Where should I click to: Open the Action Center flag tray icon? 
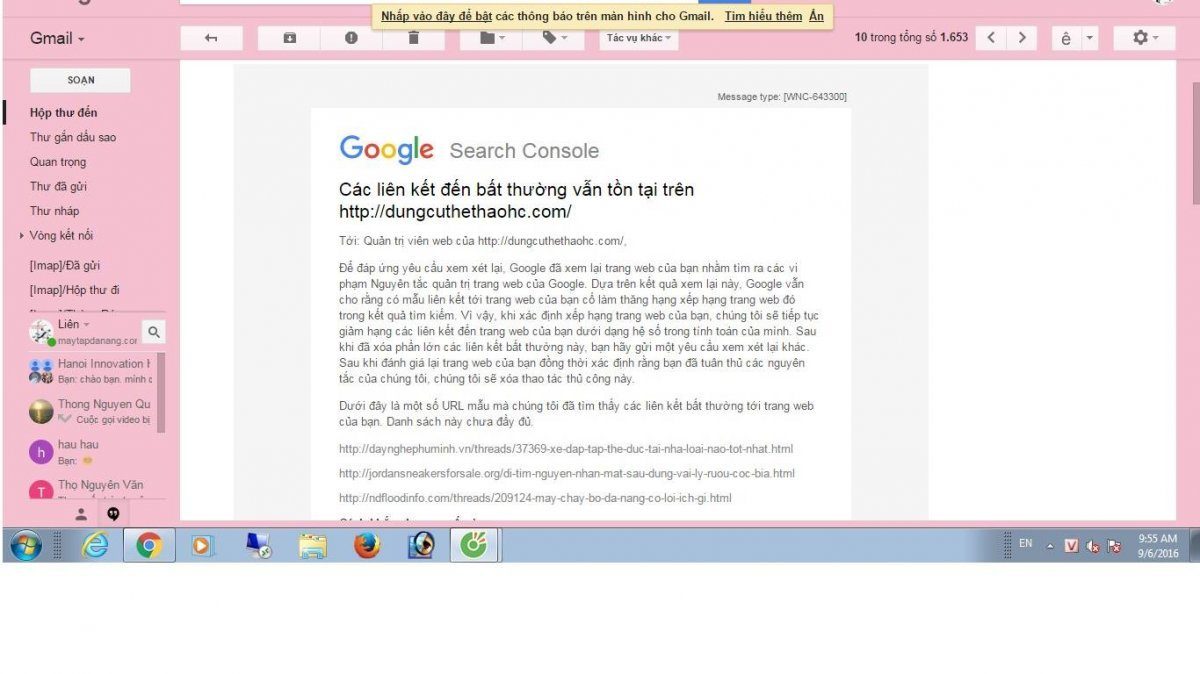coord(1115,546)
